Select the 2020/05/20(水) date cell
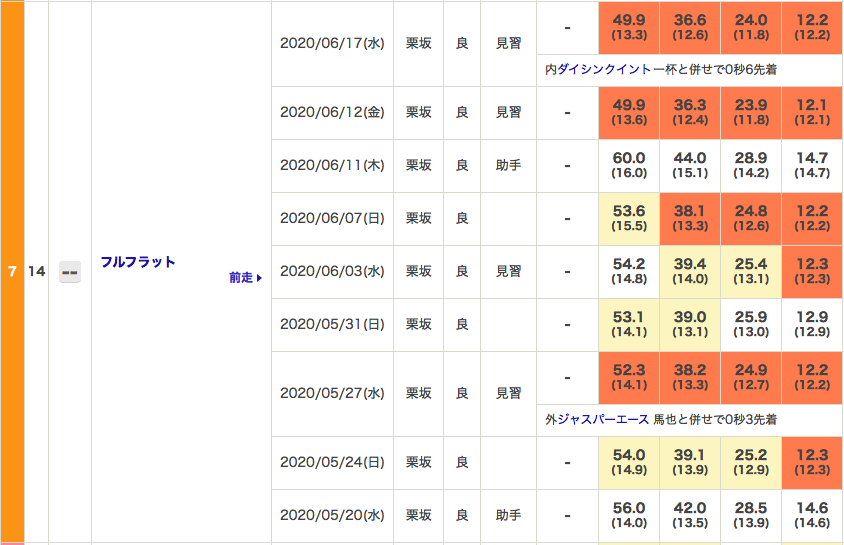The height and width of the screenshot is (545, 844). point(332,515)
